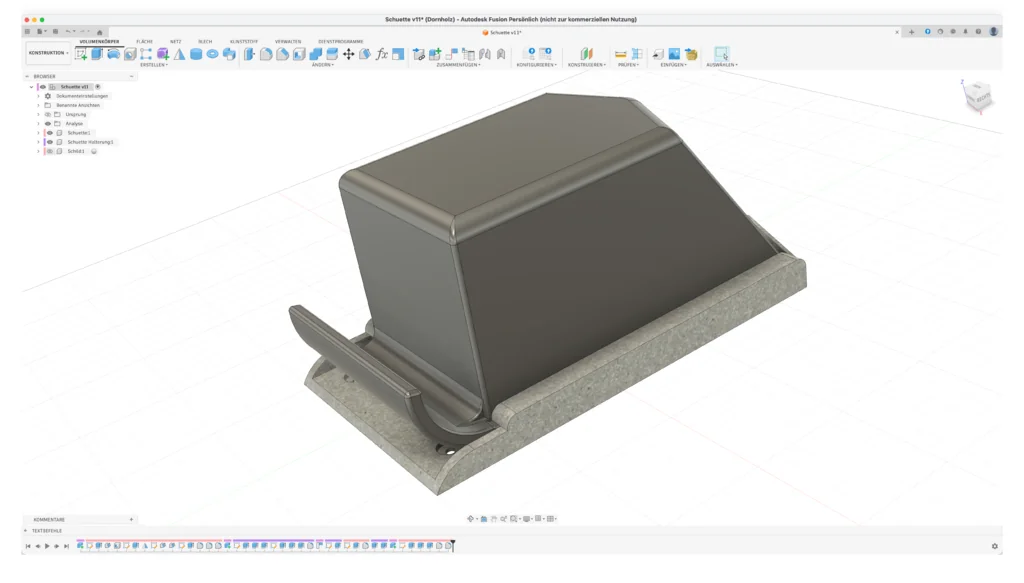
Task: Select the Extrude tool in toolbar
Action: coord(98,54)
